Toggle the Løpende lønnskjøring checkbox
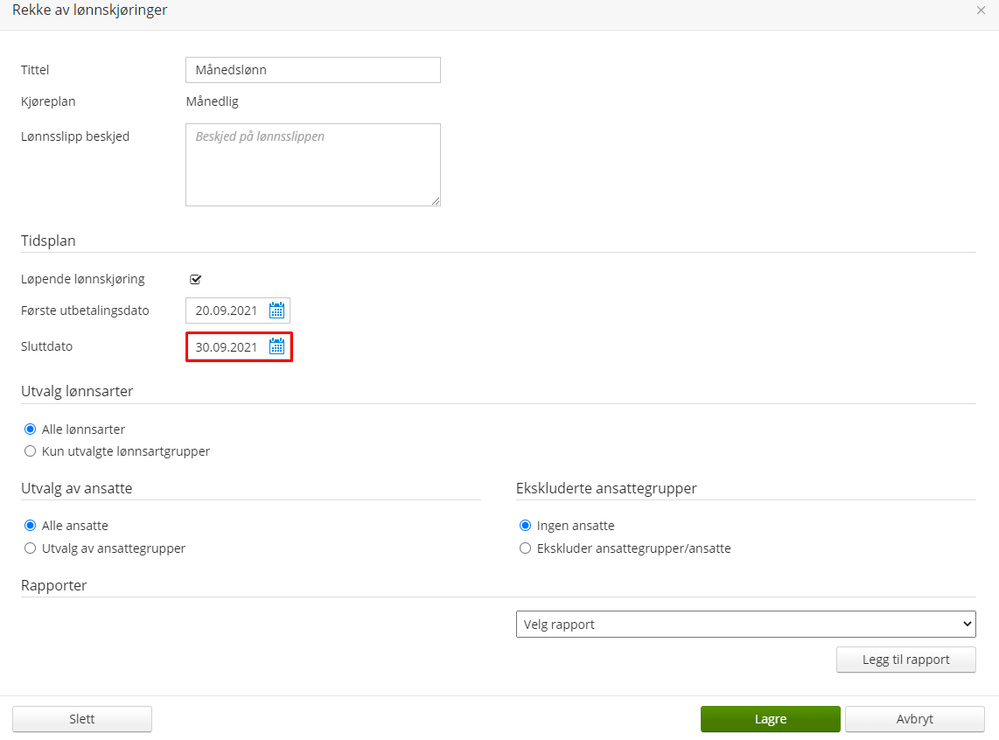999x740 pixels. [x=196, y=279]
